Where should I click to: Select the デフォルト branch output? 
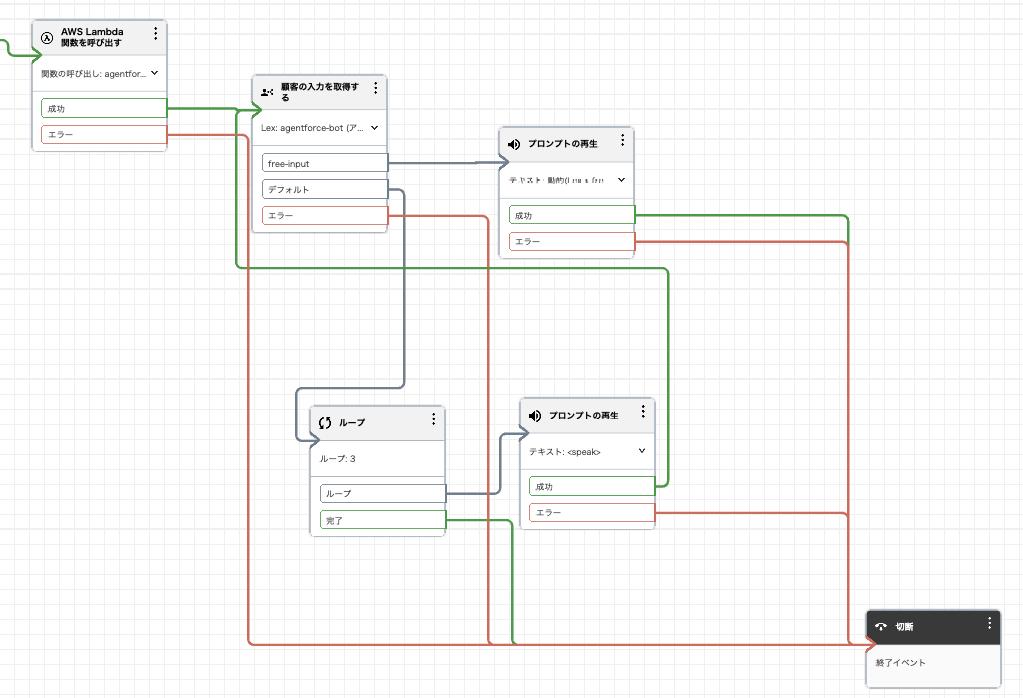click(325, 189)
